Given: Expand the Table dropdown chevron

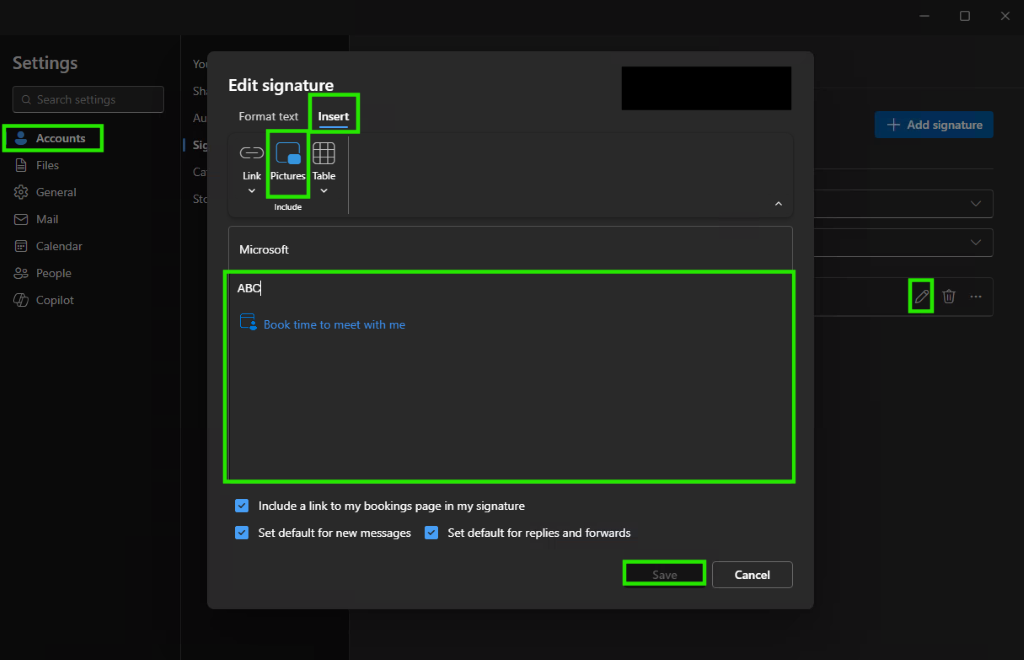Looking at the screenshot, I should (324, 191).
